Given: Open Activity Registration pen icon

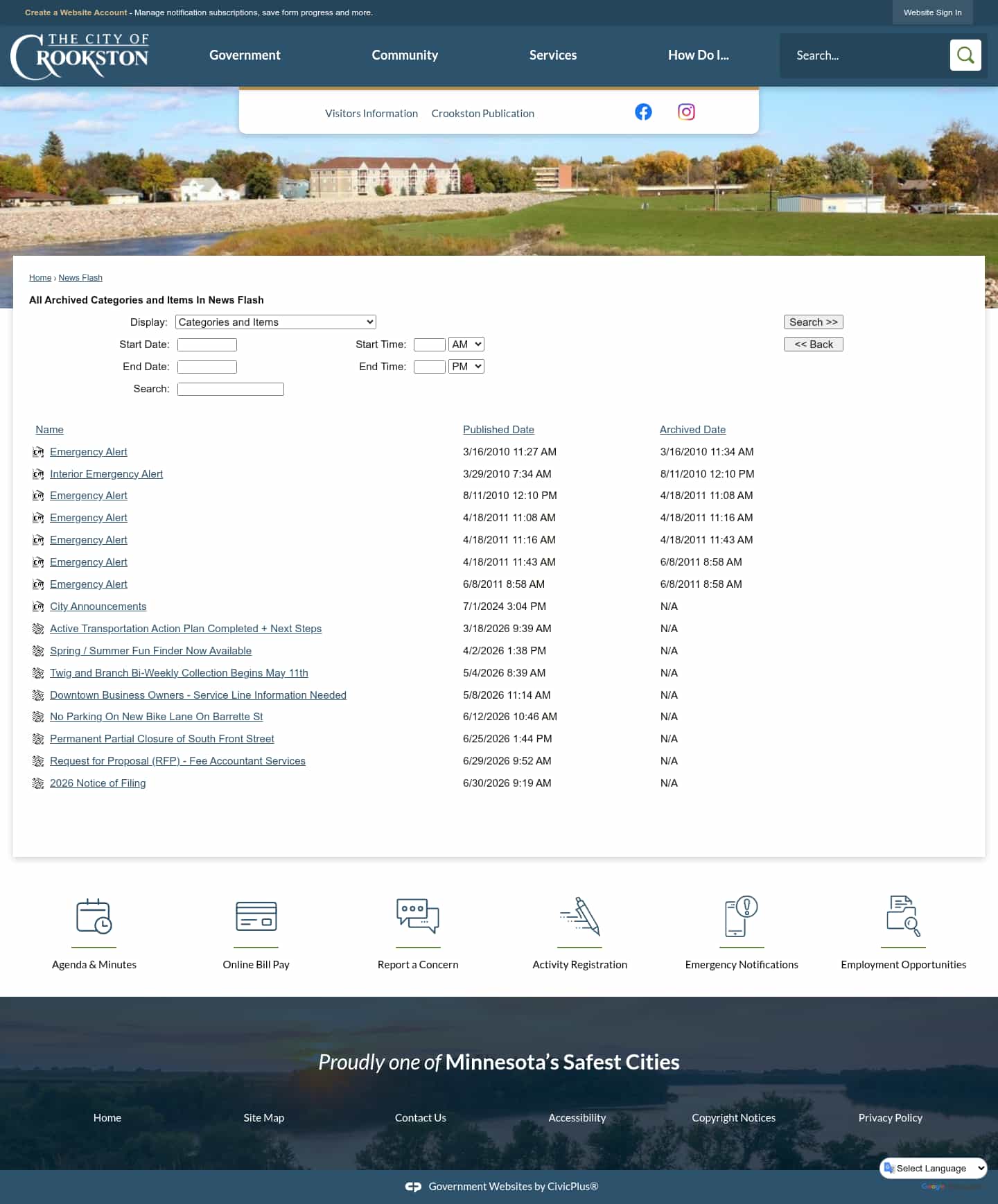Looking at the screenshot, I should (x=580, y=916).
